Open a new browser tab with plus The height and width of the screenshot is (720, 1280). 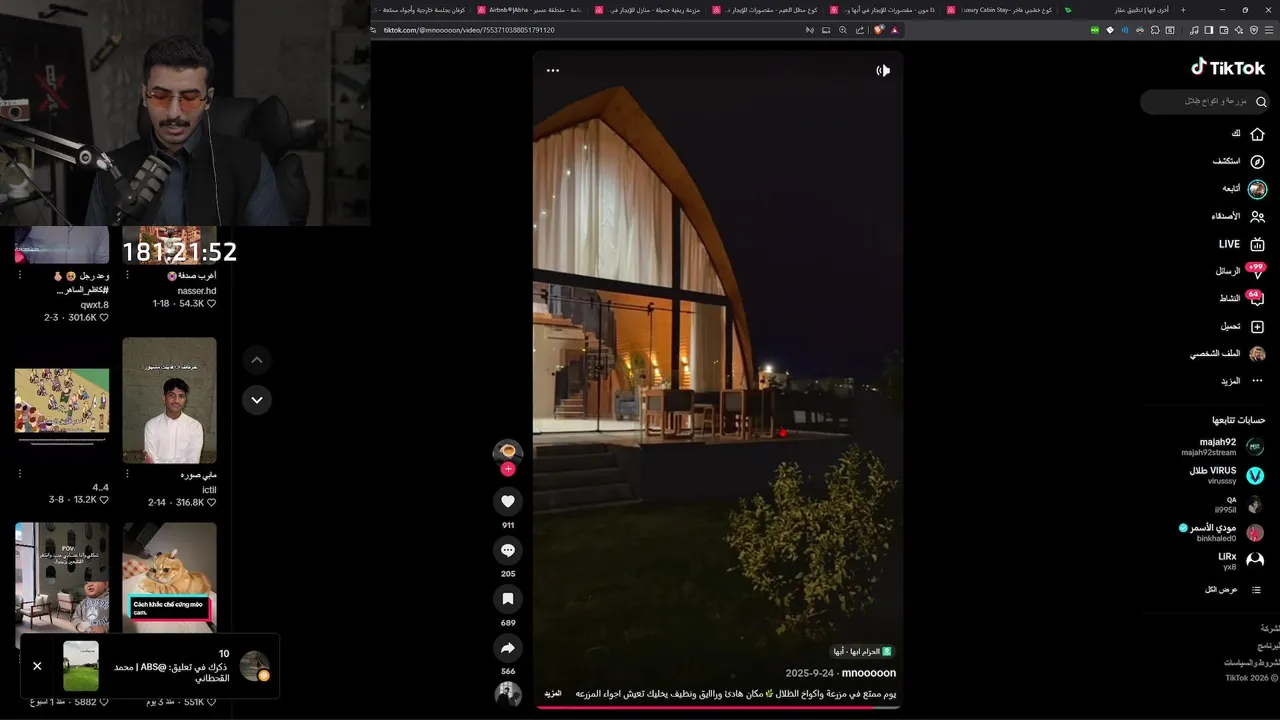(x=1183, y=9)
